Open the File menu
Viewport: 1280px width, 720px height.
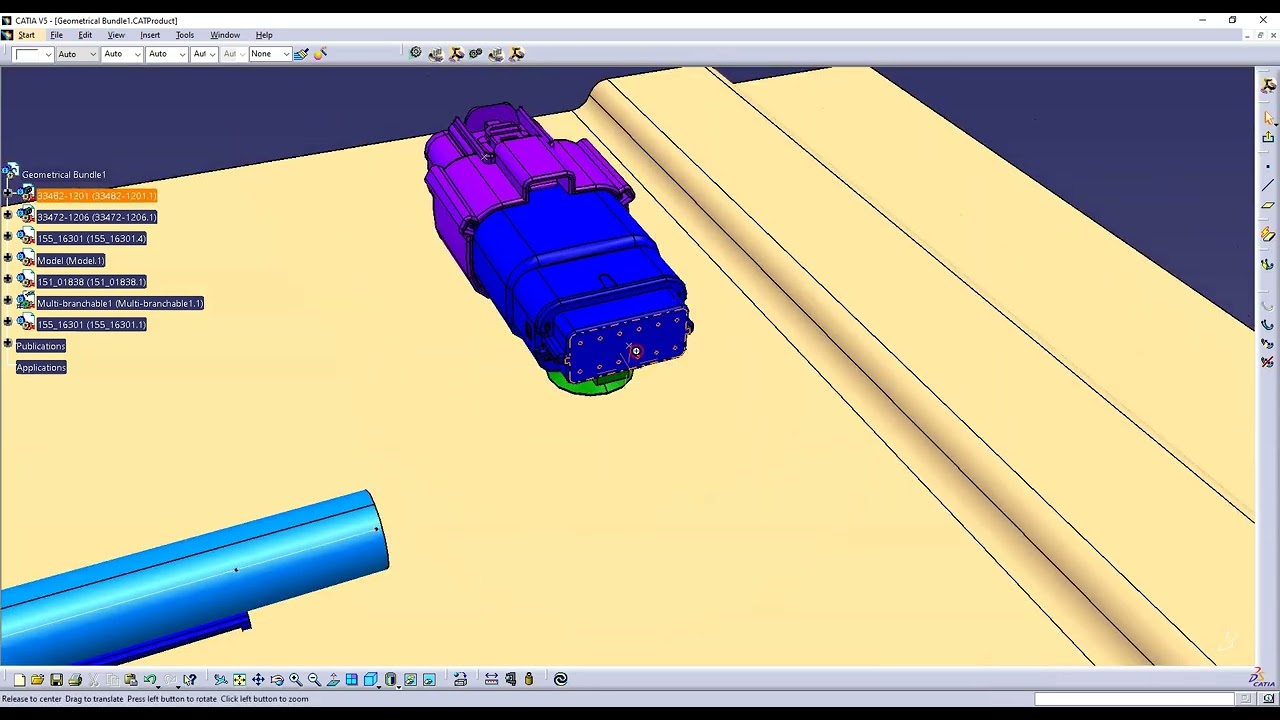[57, 35]
